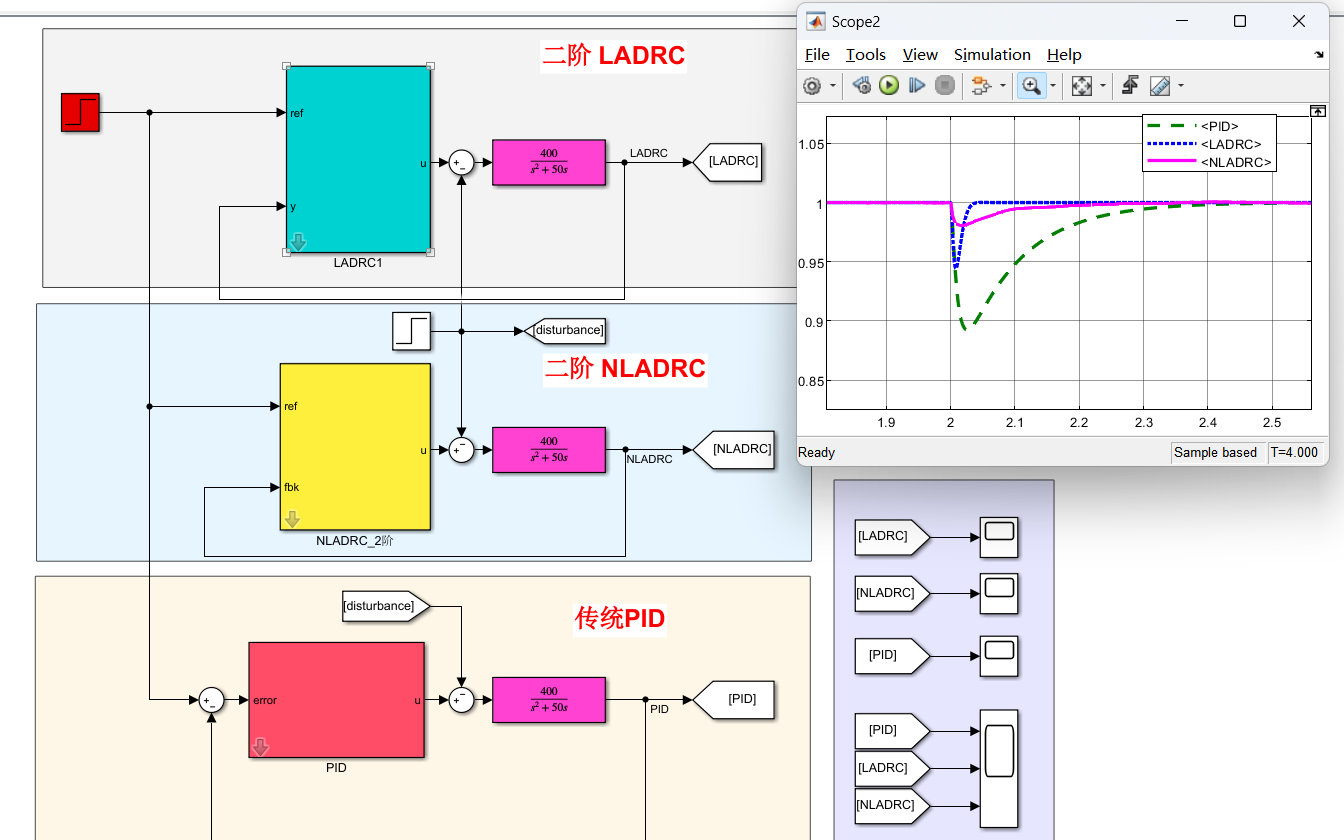The width and height of the screenshot is (1344, 840).
Task: Expand the Zoom tool options dropdown
Action: [x=1053, y=86]
